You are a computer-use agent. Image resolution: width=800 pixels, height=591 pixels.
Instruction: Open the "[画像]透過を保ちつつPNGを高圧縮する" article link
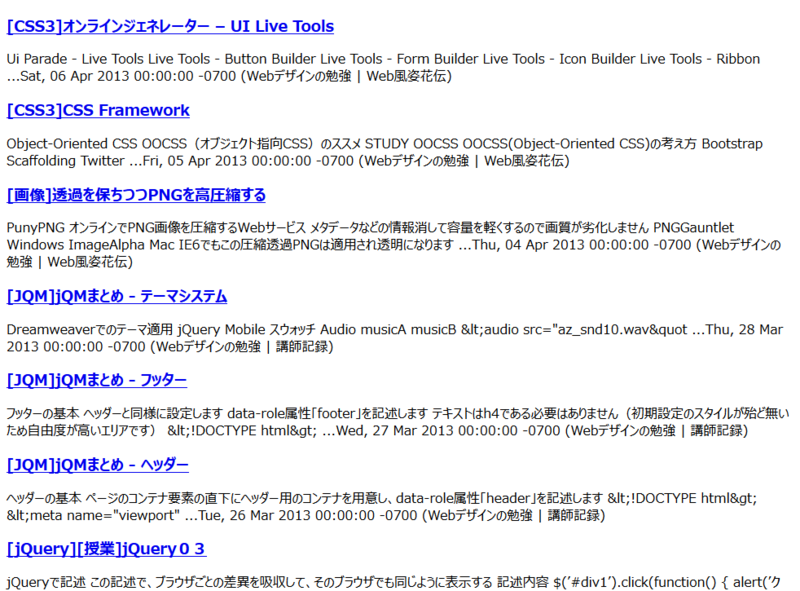pos(135,195)
